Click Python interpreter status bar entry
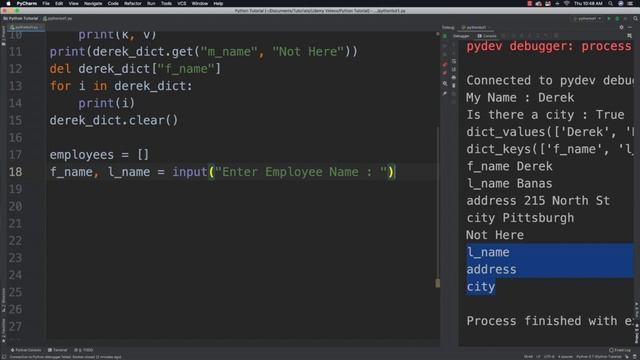The image size is (640, 360). (x=598, y=357)
